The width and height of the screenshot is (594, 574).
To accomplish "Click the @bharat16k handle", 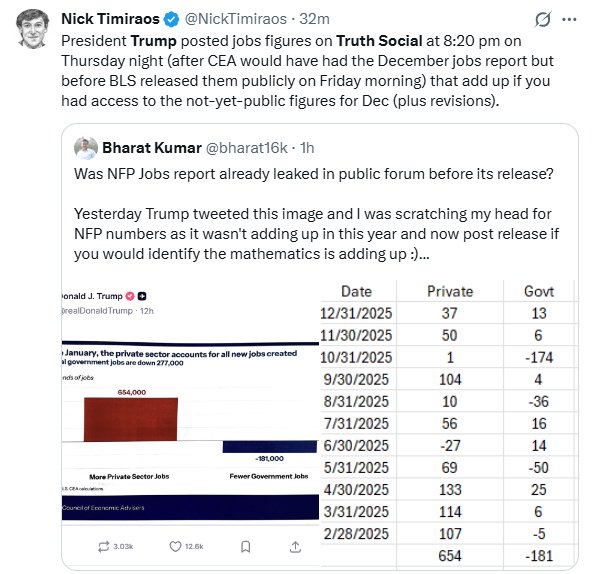I will [247, 148].
